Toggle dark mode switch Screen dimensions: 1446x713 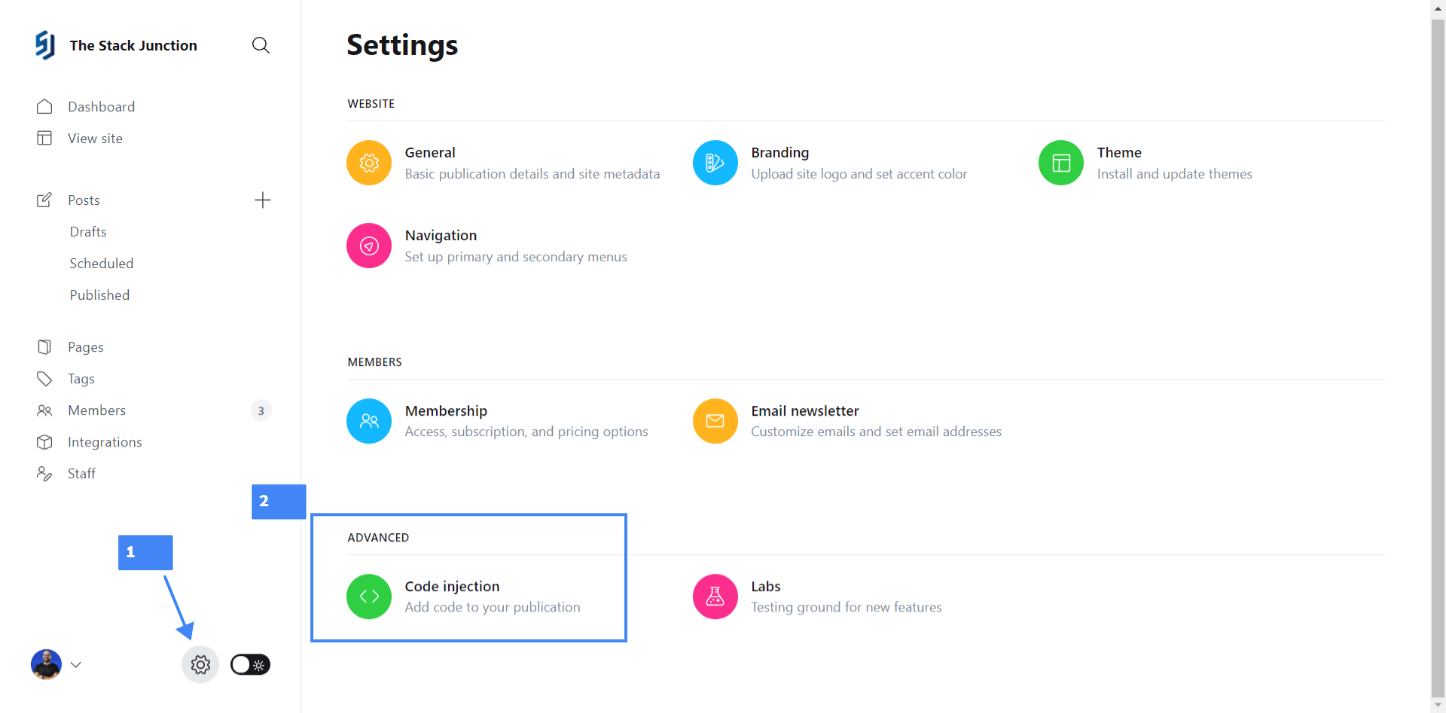(x=249, y=664)
